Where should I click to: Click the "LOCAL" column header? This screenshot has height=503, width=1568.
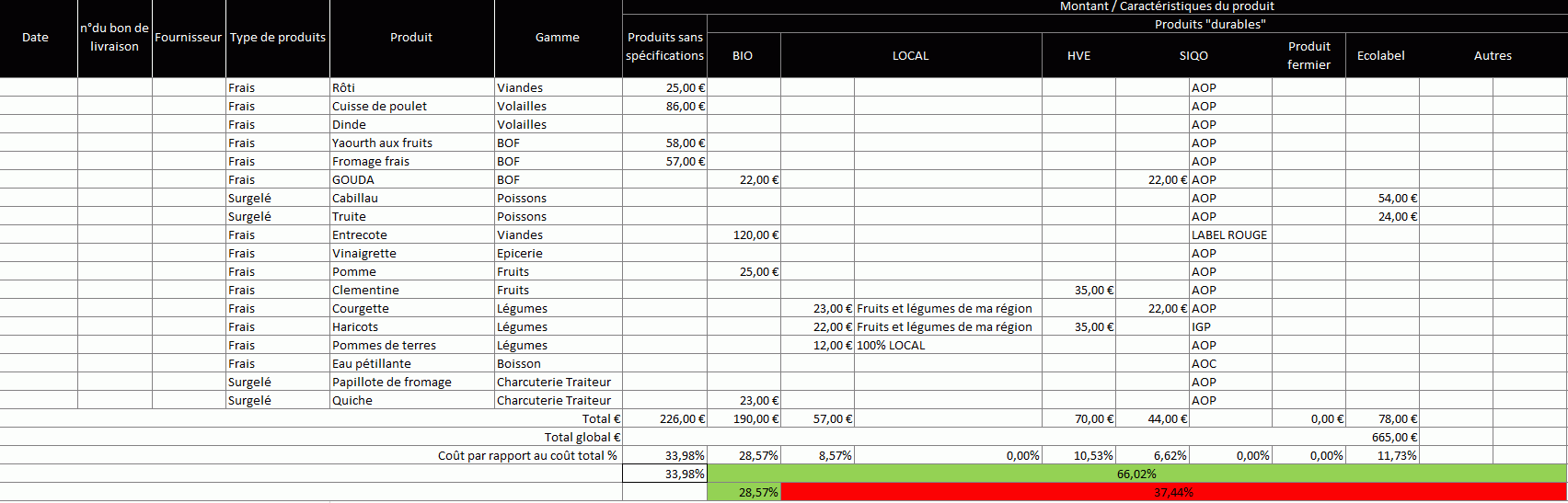[x=910, y=56]
